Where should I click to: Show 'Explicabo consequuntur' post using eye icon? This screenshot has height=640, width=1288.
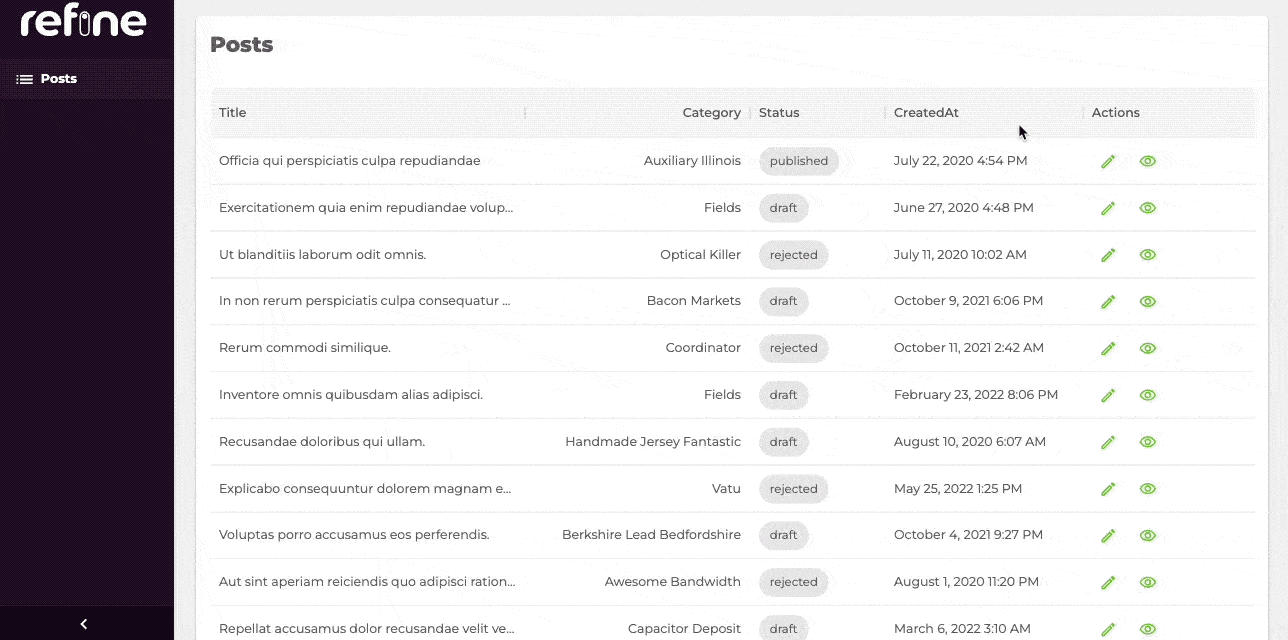(1148, 489)
